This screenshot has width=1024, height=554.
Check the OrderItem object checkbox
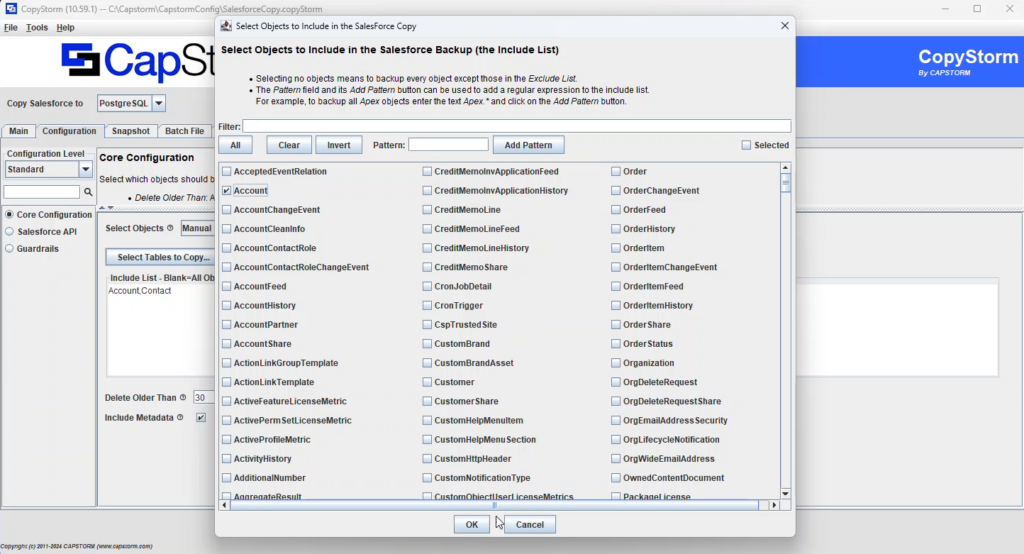point(616,248)
